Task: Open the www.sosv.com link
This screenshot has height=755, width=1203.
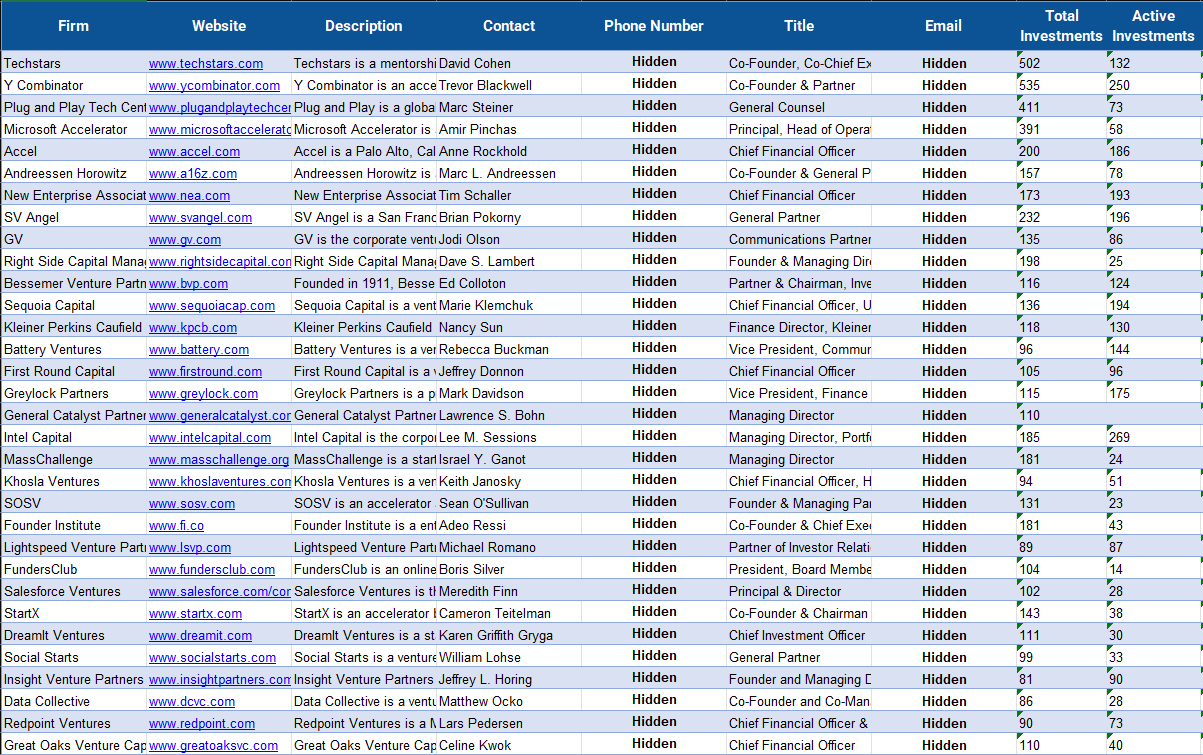Action: [x=192, y=503]
